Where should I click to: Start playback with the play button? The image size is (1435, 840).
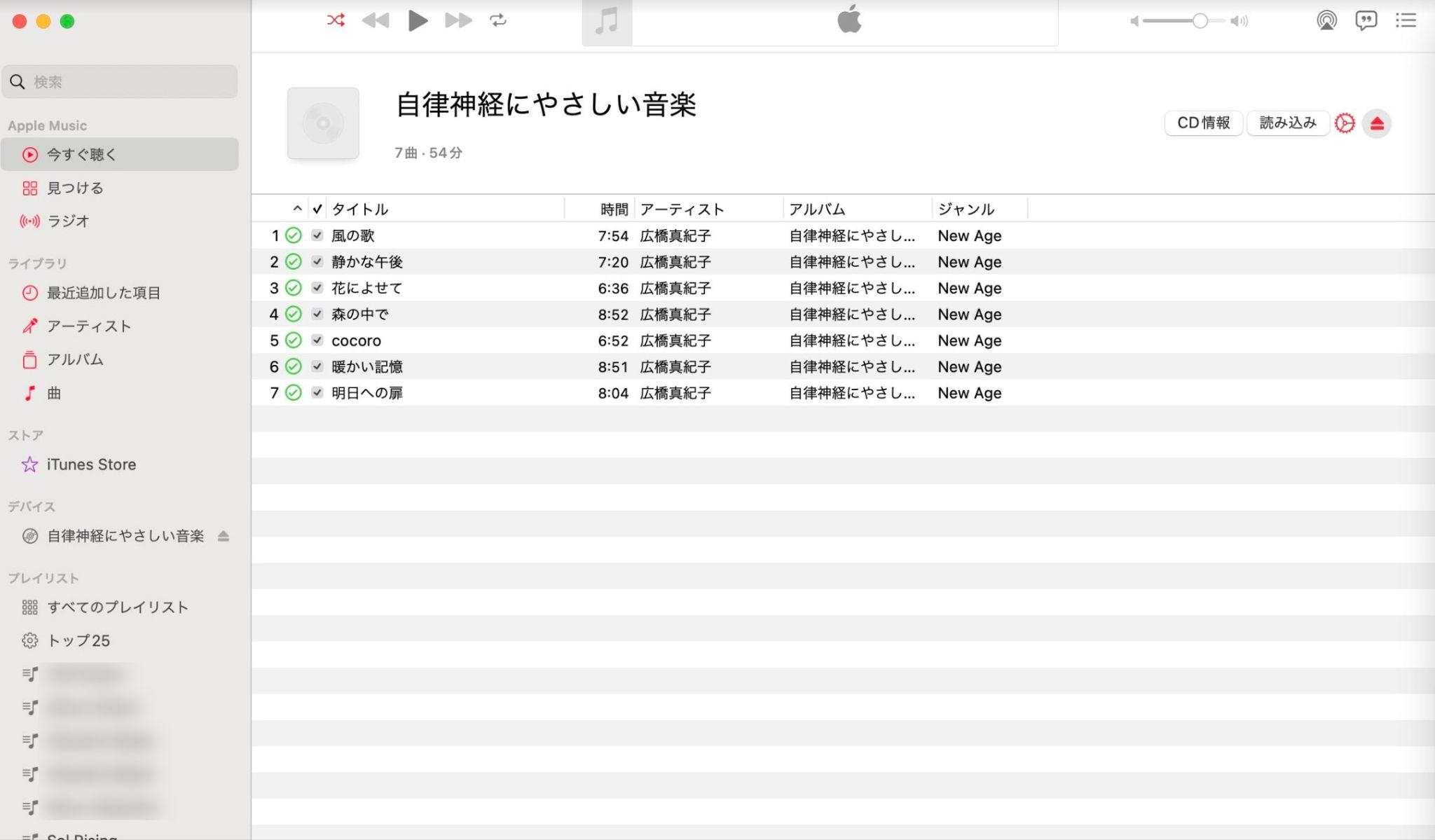[418, 20]
